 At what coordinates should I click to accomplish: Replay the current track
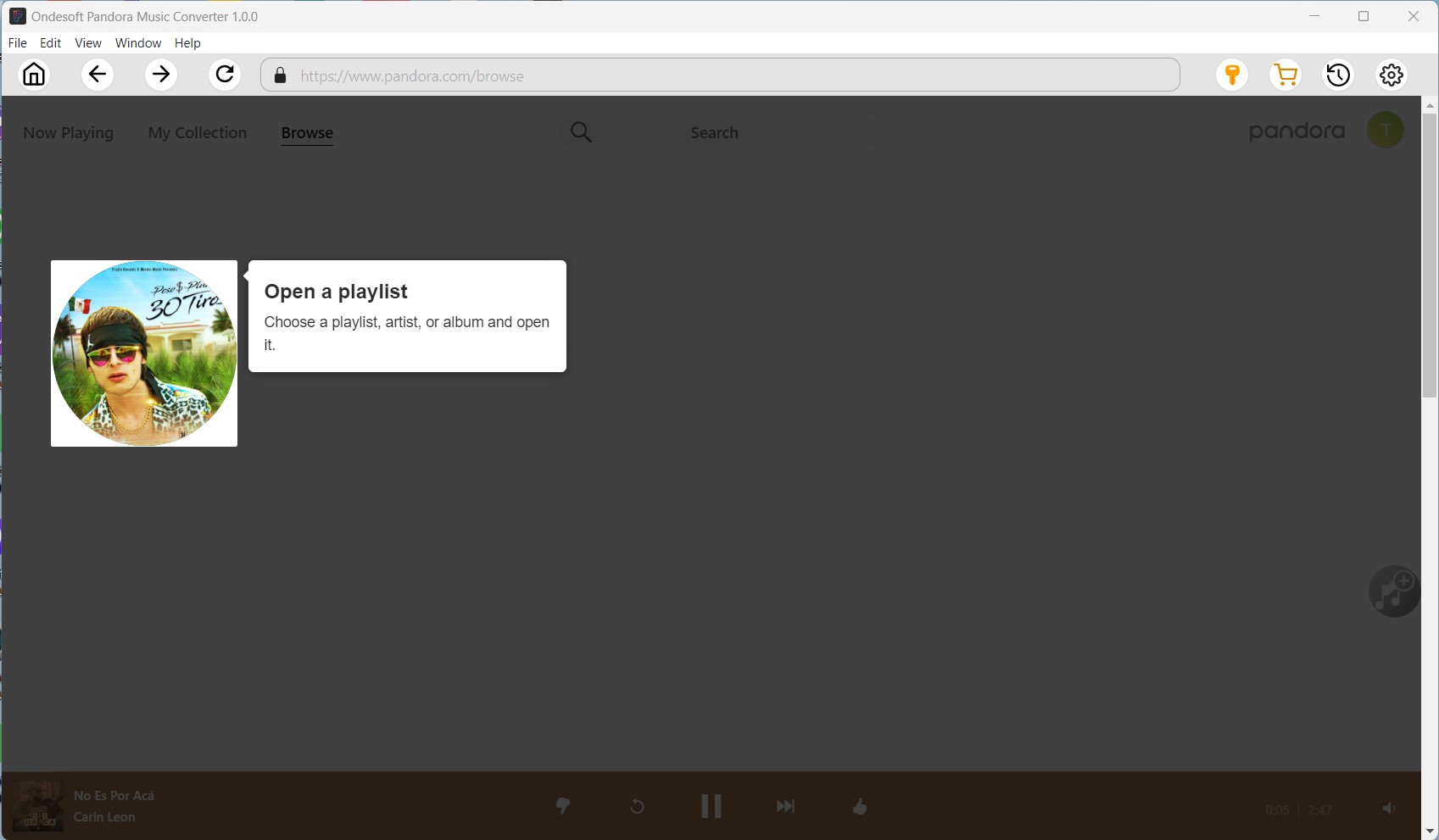tap(637, 806)
